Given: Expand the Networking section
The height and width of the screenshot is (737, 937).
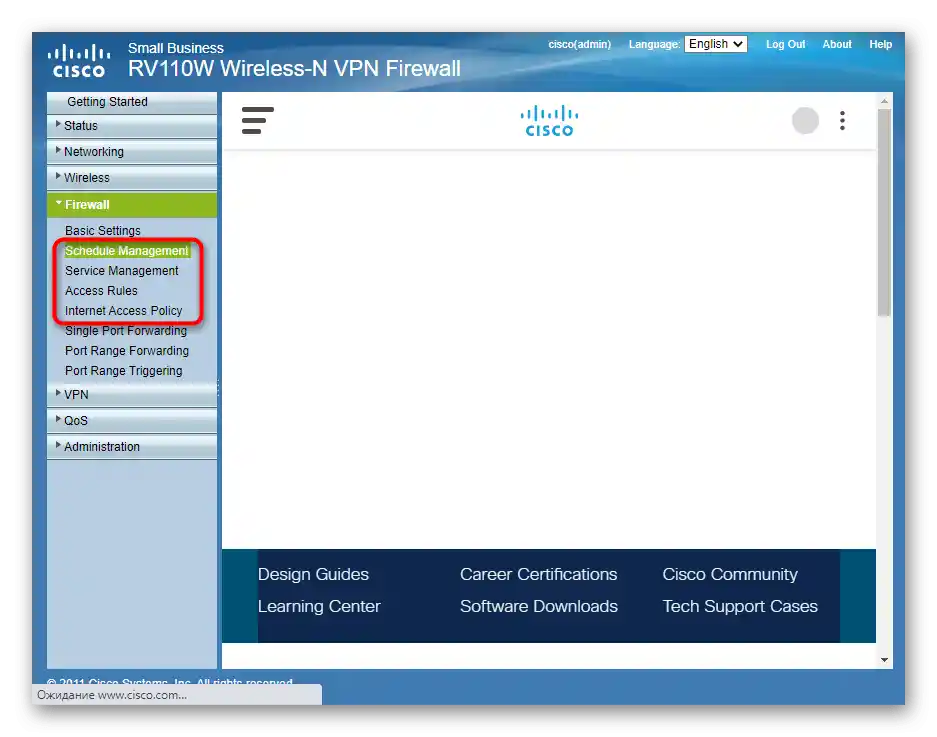Looking at the screenshot, I should click(132, 152).
